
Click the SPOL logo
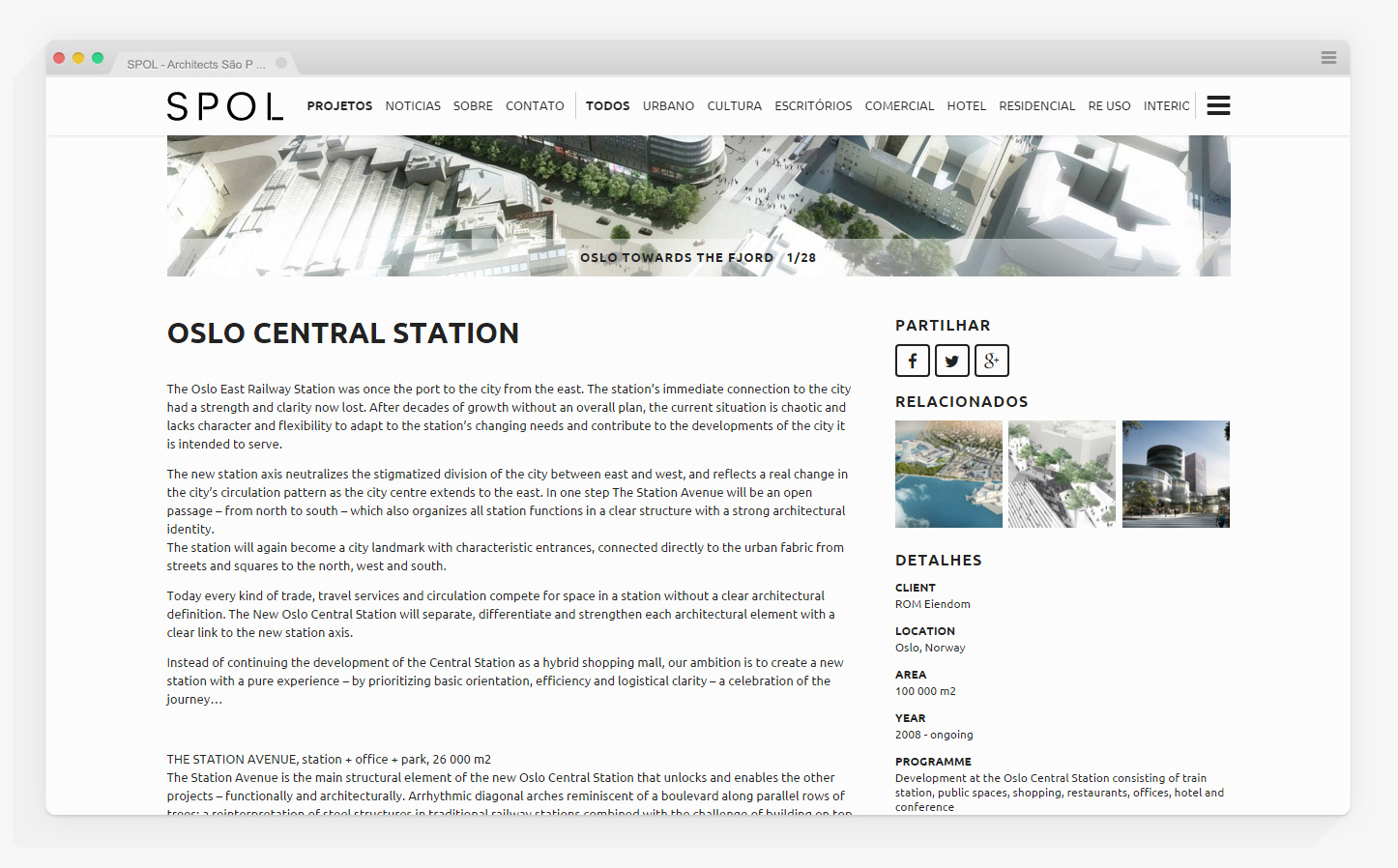point(225,106)
